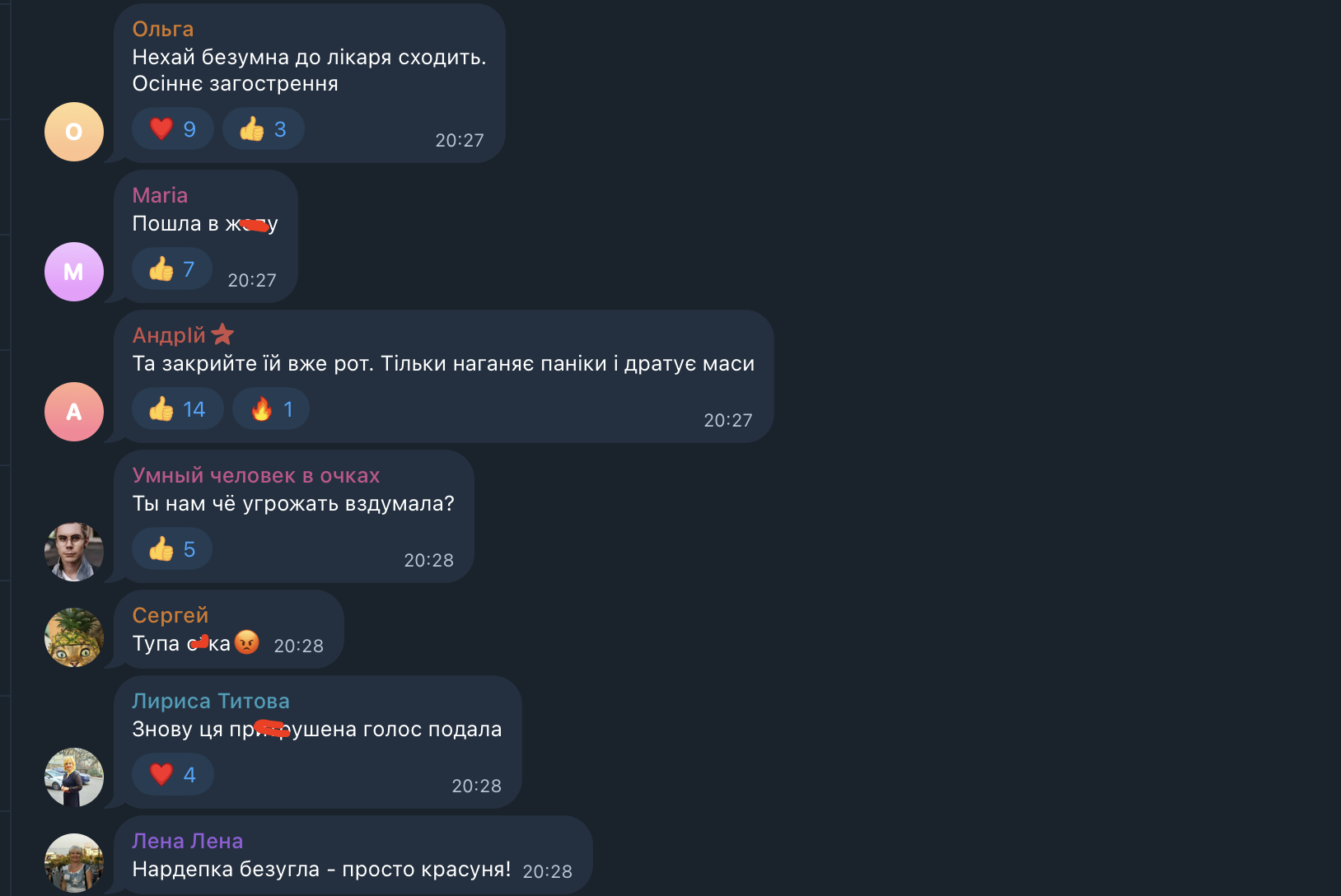The image size is (1341, 896).
Task: Open the sender name Умный человек в очках
Action: [x=256, y=475]
